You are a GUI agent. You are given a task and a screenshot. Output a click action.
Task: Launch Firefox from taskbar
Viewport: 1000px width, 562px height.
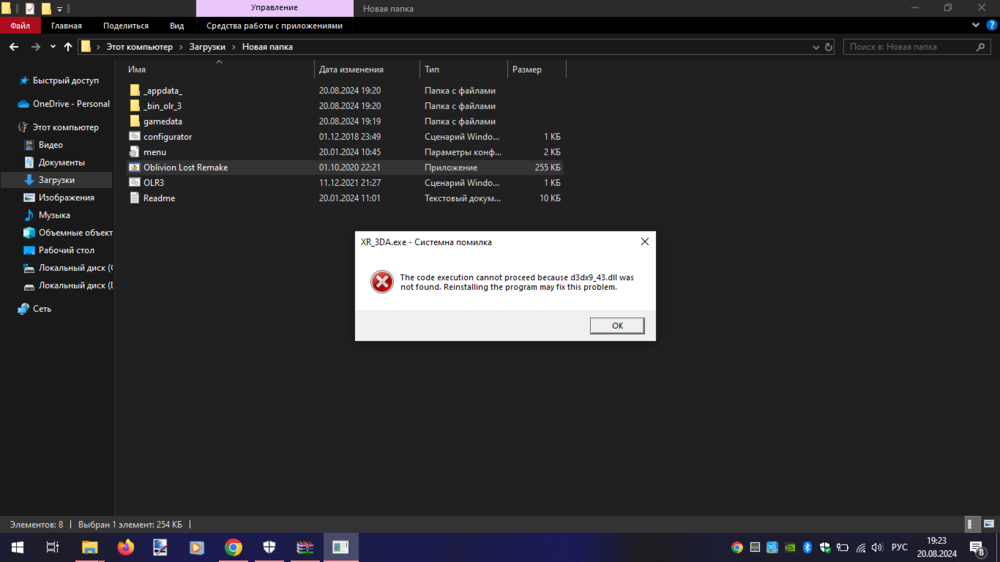[126, 547]
